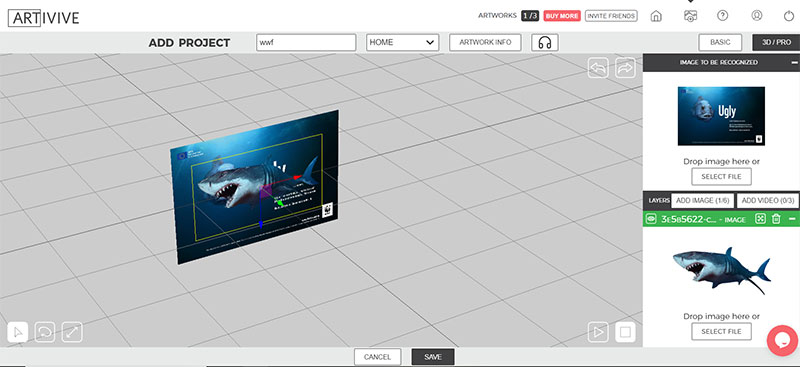
Task: Go to the home icon
Action: [656, 16]
